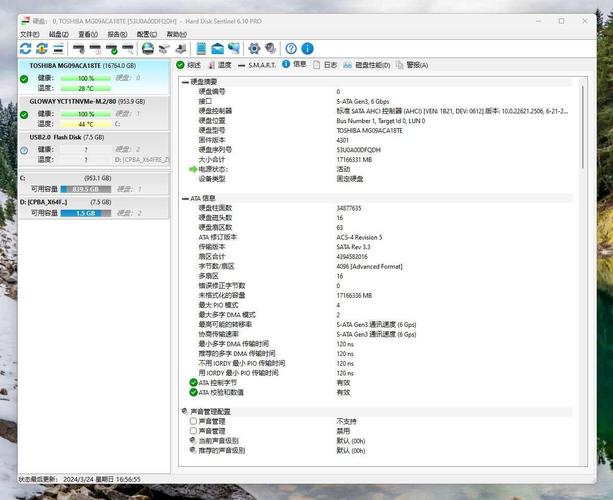The width and height of the screenshot is (613, 500).
Task: Click the disk icon with magnifier
Action: click(x=128, y=49)
